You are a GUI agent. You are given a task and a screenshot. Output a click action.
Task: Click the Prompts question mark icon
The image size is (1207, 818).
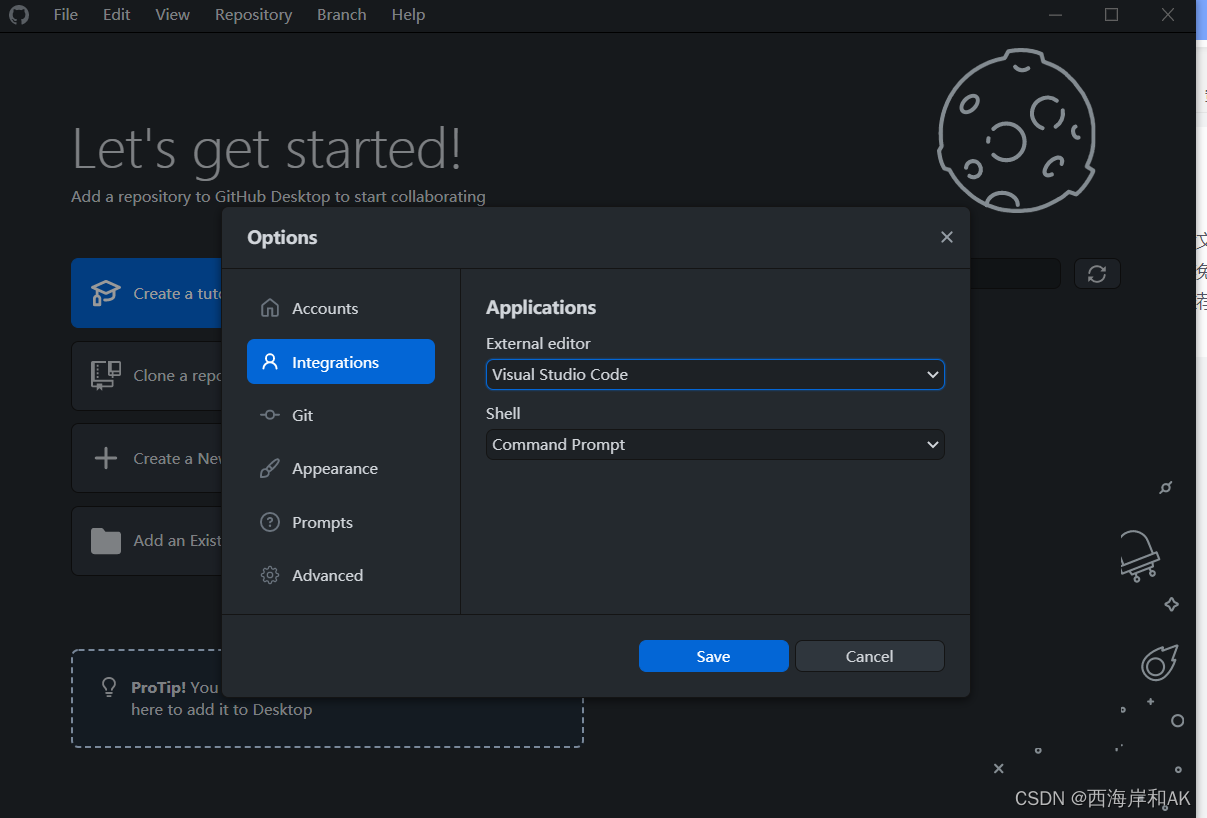(x=269, y=522)
